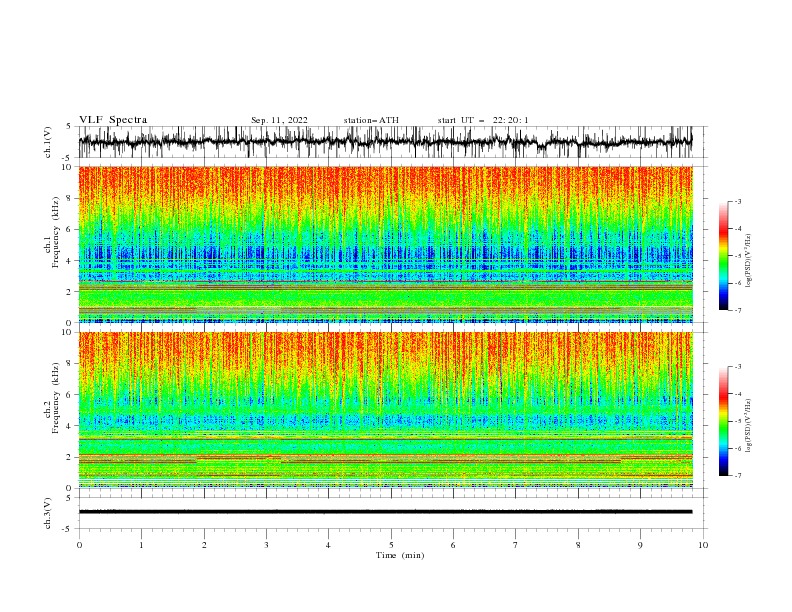
Task: Click the ch.1 voltage waveform trace
Action: (385, 142)
